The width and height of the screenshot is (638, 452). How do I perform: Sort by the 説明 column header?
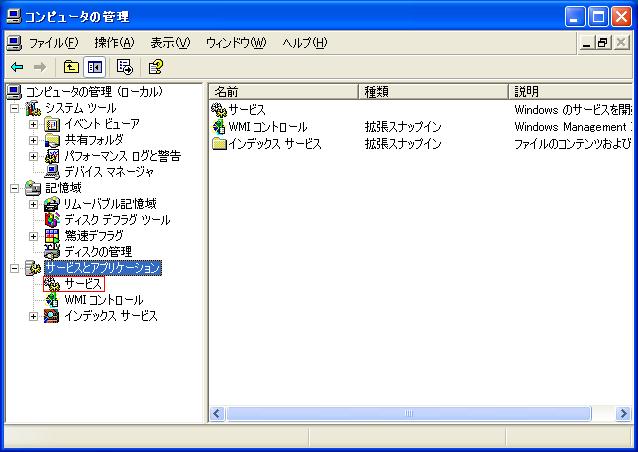[x=571, y=92]
